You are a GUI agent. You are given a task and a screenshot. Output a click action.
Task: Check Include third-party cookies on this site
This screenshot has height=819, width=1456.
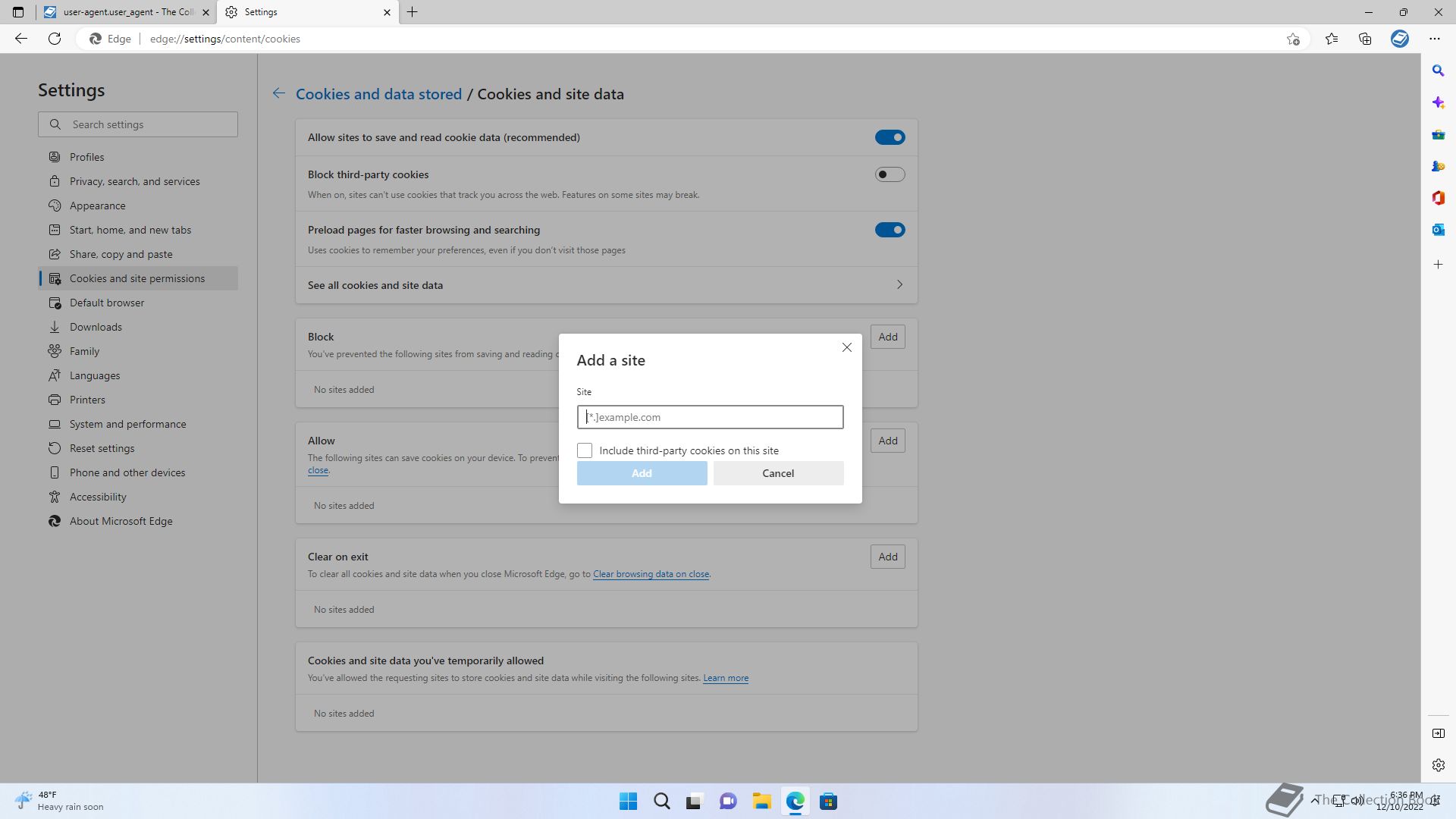tap(585, 450)
